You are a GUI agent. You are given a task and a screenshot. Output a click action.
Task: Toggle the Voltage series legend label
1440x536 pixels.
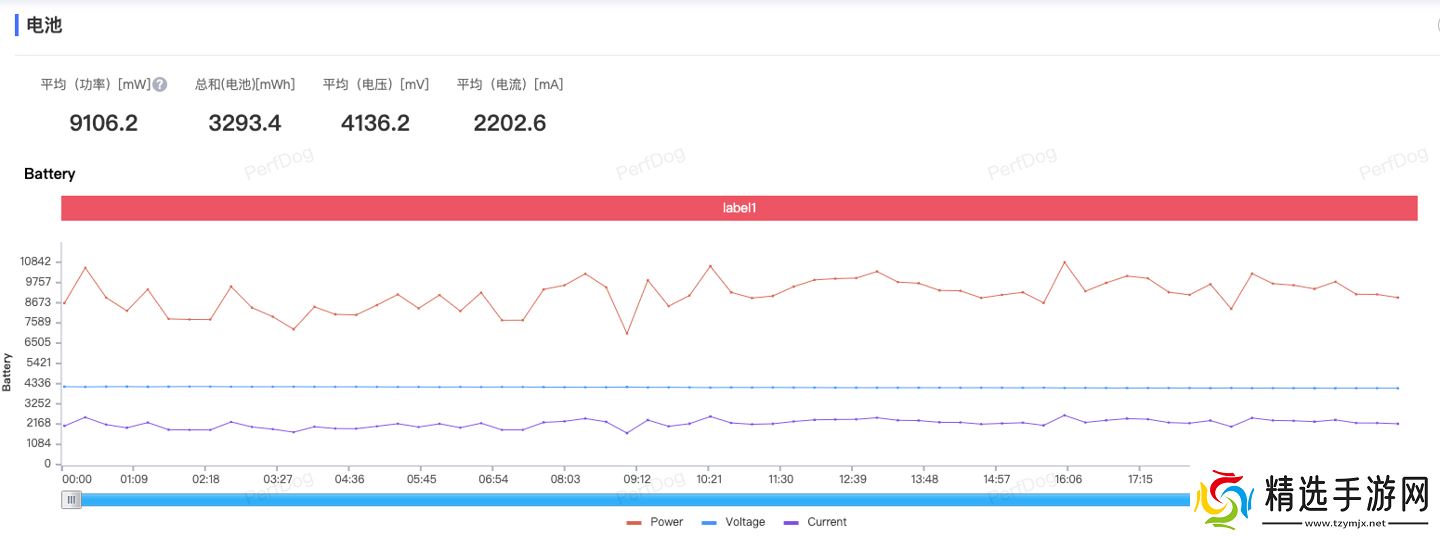(744, 522)
